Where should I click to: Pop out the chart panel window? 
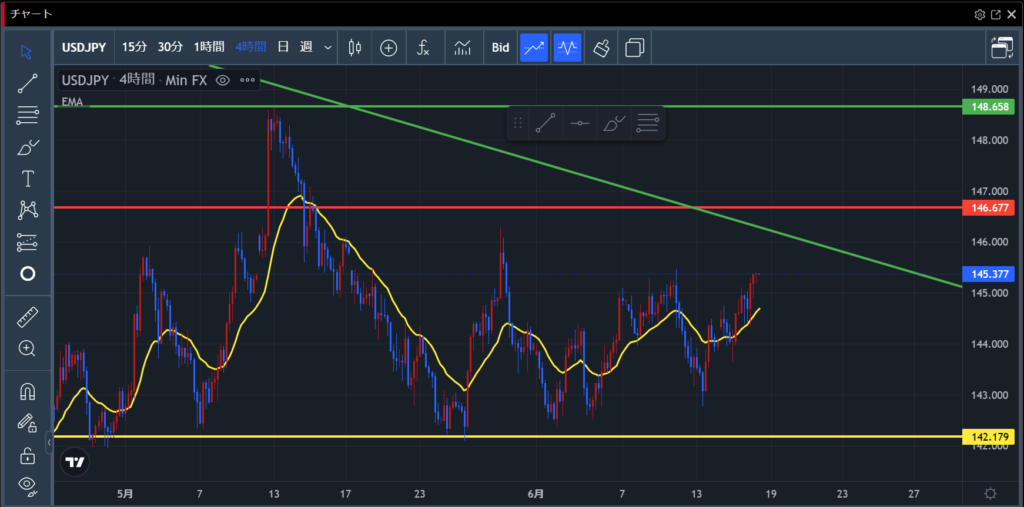[x=996, y=14]
